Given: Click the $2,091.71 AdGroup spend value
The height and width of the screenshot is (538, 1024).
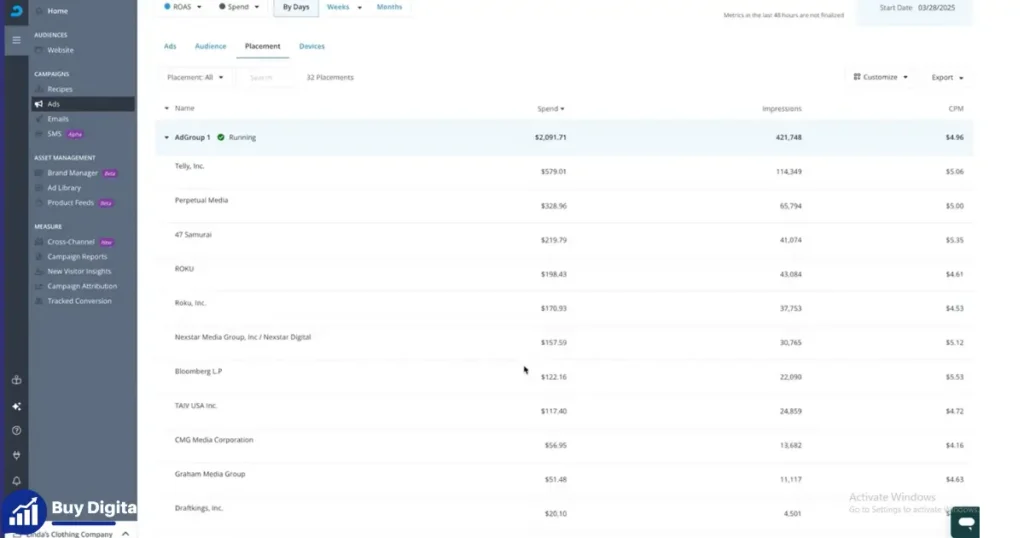Looking at the screenshot, I should coord(551,137).
